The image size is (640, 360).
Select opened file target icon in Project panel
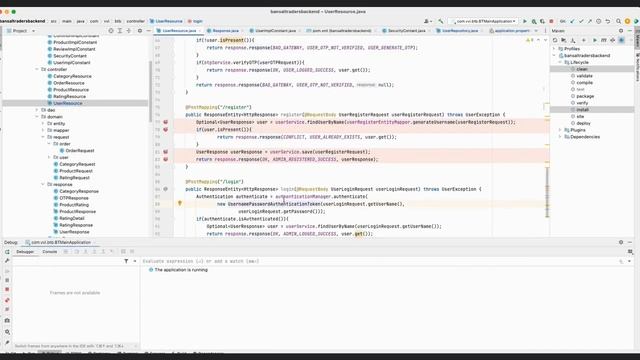[x=111, y=31]
